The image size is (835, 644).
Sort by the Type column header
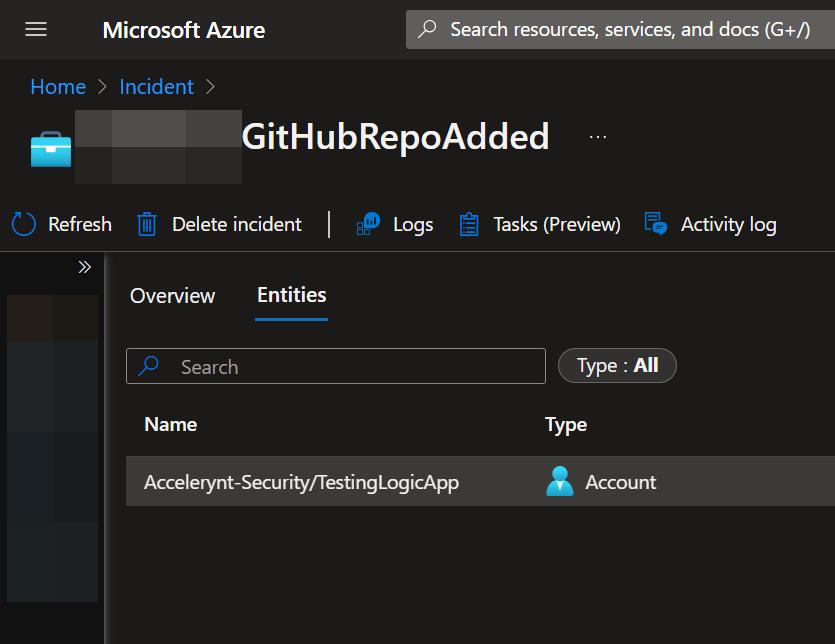[566, 425]
